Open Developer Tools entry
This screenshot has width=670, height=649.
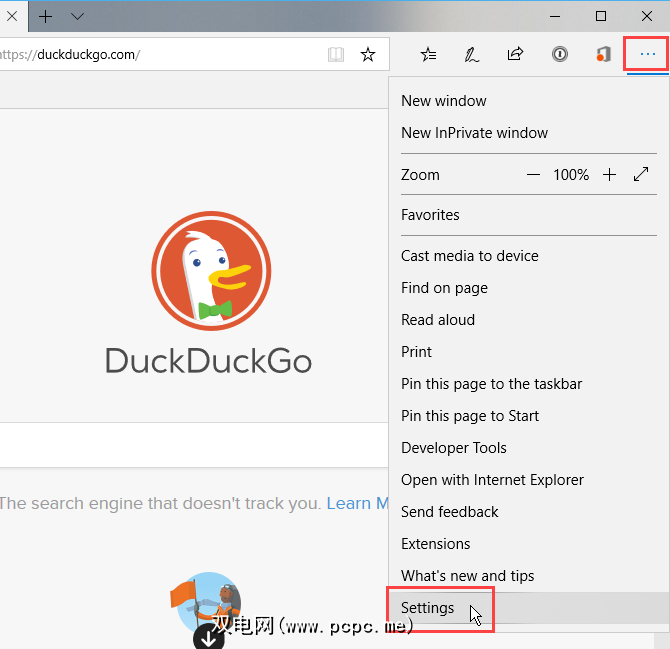click(x=528, y=448)
